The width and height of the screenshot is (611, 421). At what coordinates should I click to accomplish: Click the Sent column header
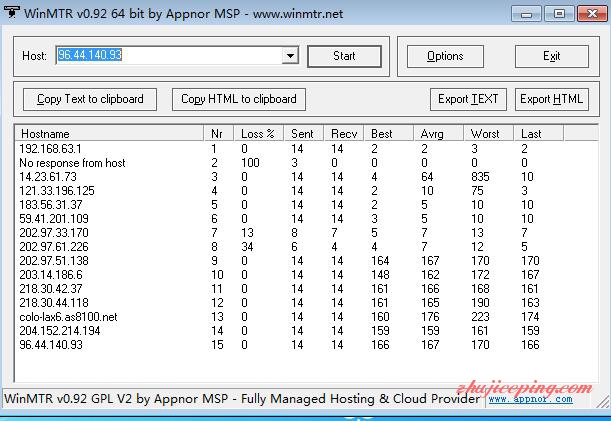[x=304, y=134]
